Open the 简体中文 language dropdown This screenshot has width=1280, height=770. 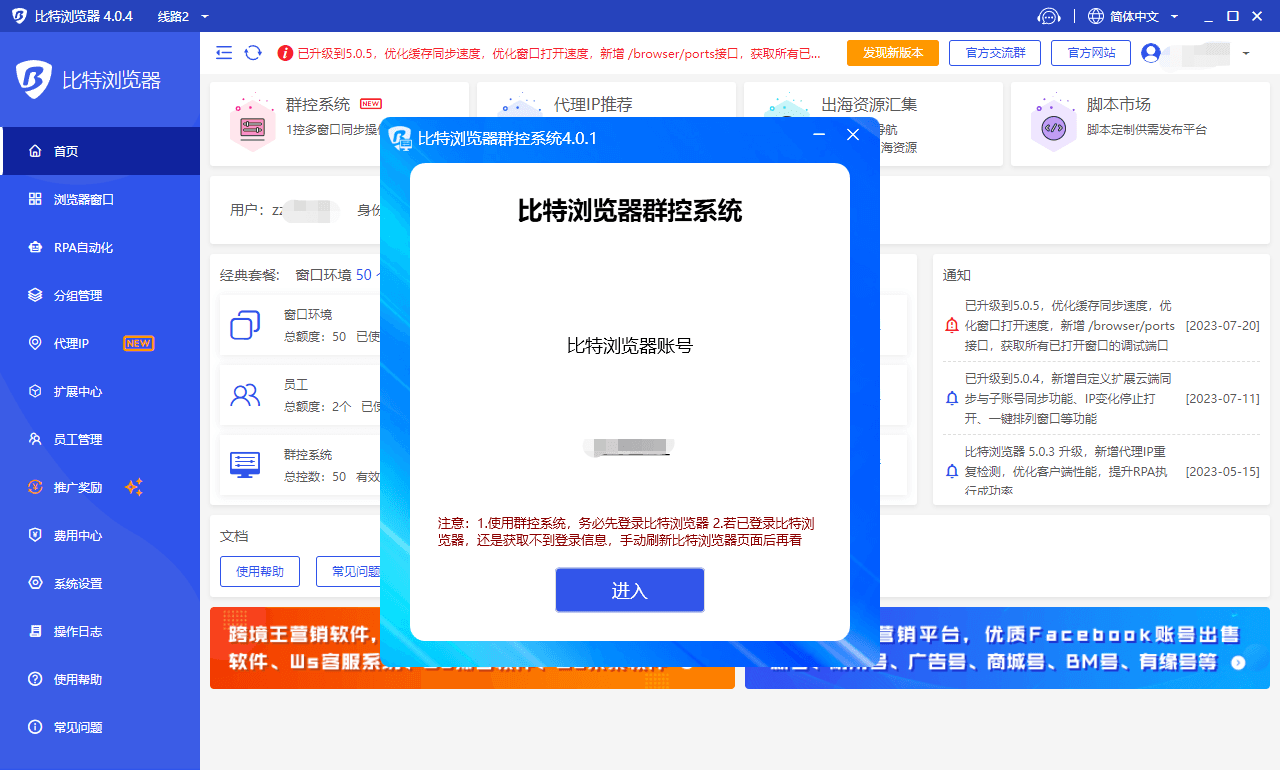point(1133,16)
